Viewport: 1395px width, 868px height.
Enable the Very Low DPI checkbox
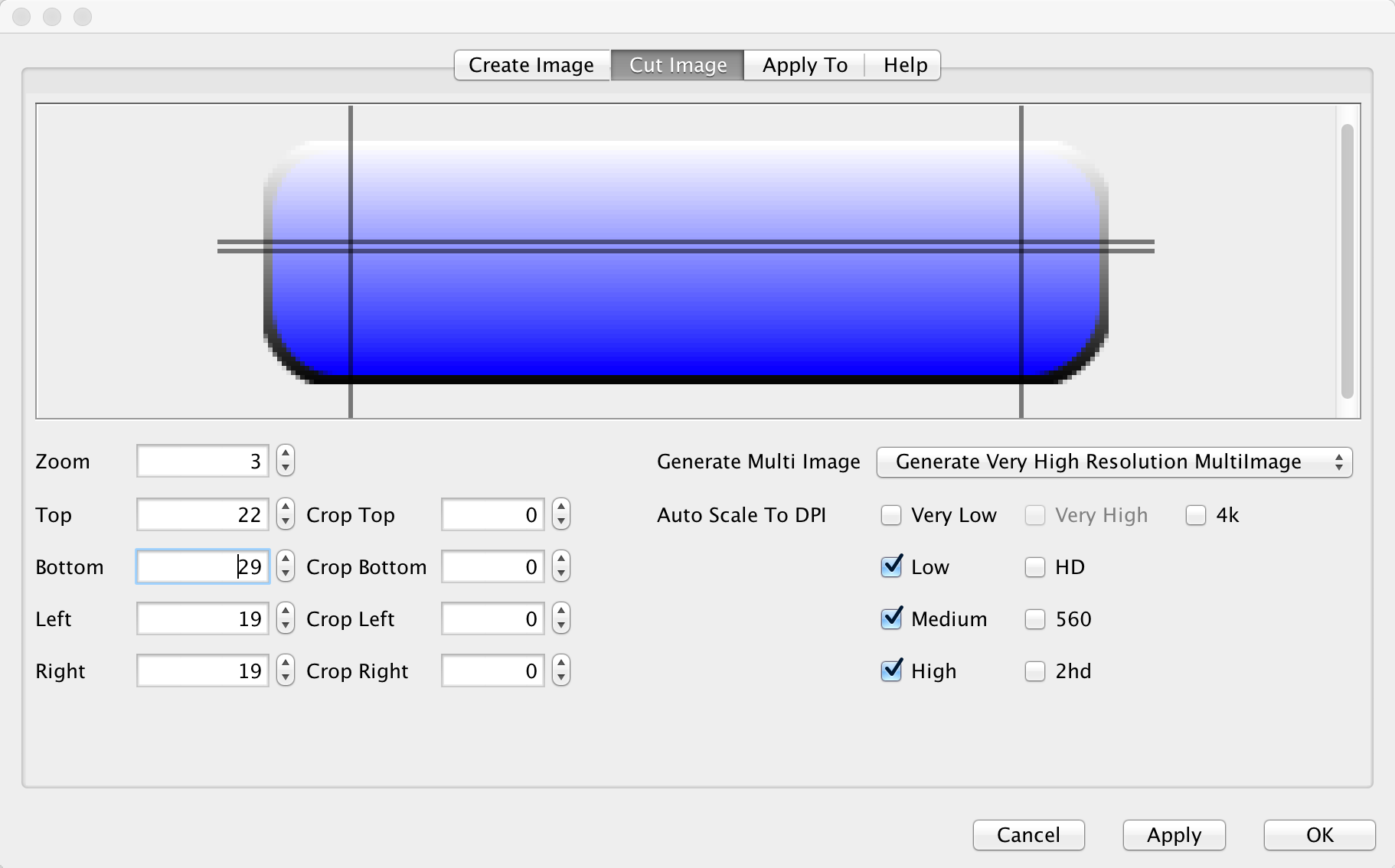point(891,515)
